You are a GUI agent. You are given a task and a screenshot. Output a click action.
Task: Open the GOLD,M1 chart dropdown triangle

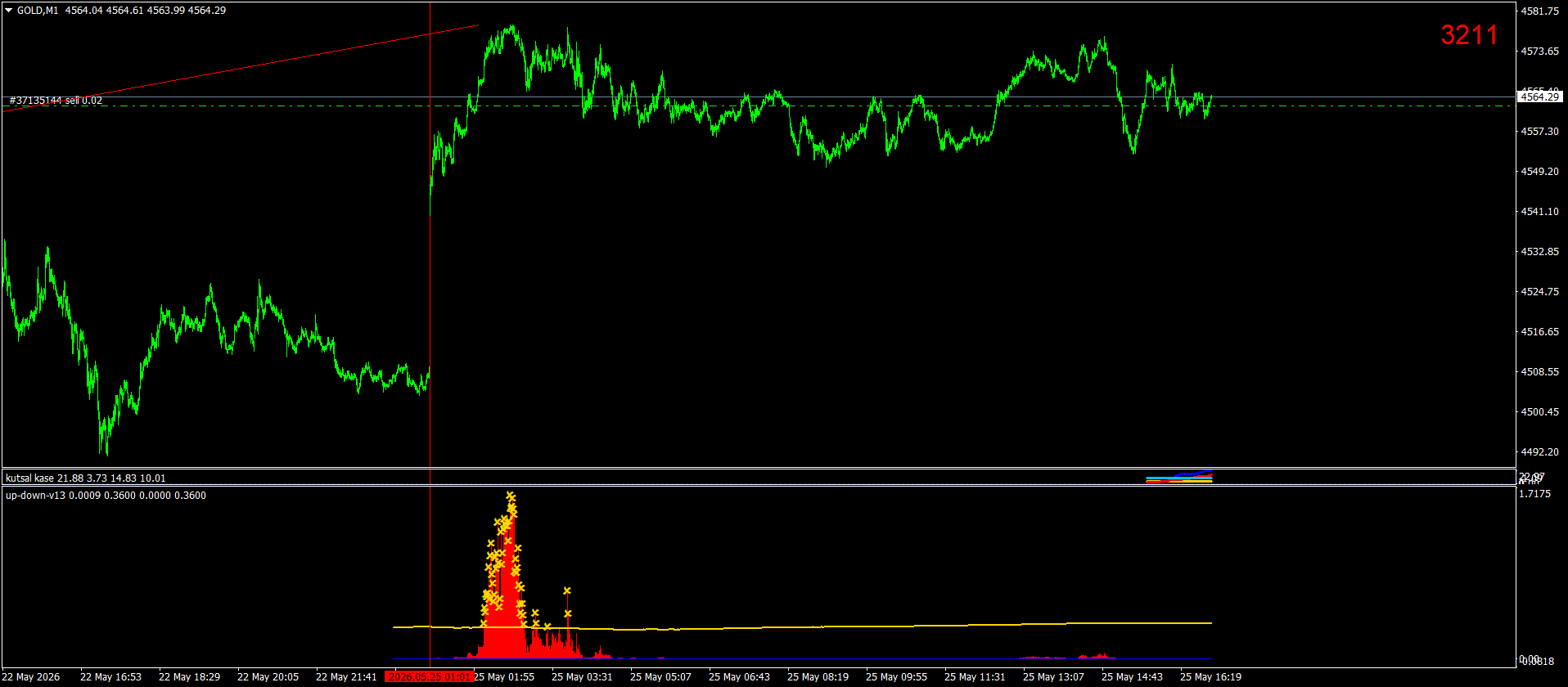coord(9,11)
